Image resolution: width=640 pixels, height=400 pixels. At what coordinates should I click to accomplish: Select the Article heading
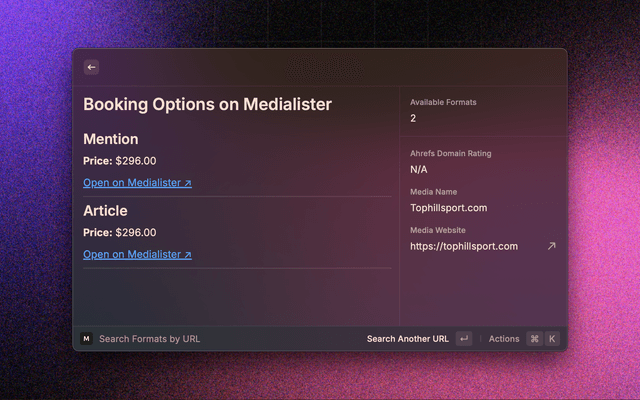106,211
